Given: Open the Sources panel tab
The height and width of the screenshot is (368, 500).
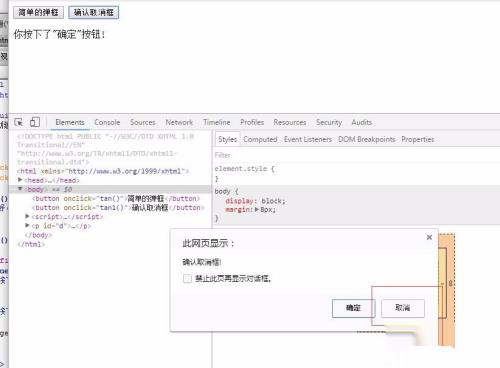Looking at the screenshot, I should click(x=143, y=122).
